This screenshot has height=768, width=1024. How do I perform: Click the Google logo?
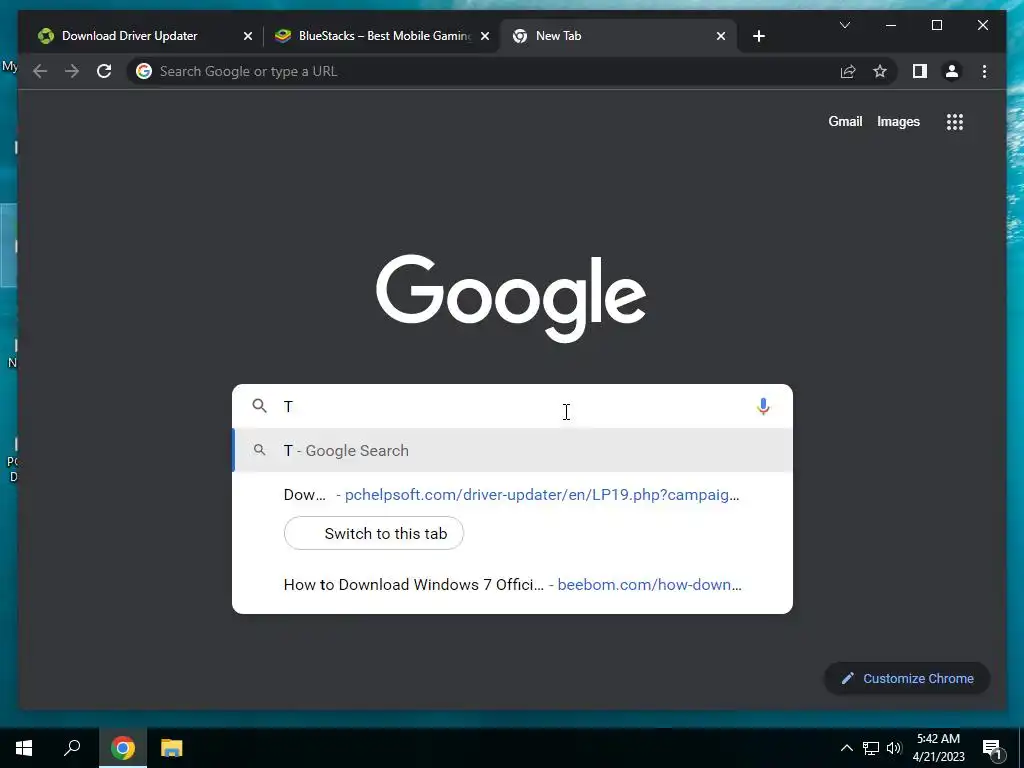(x=511, y=298)
